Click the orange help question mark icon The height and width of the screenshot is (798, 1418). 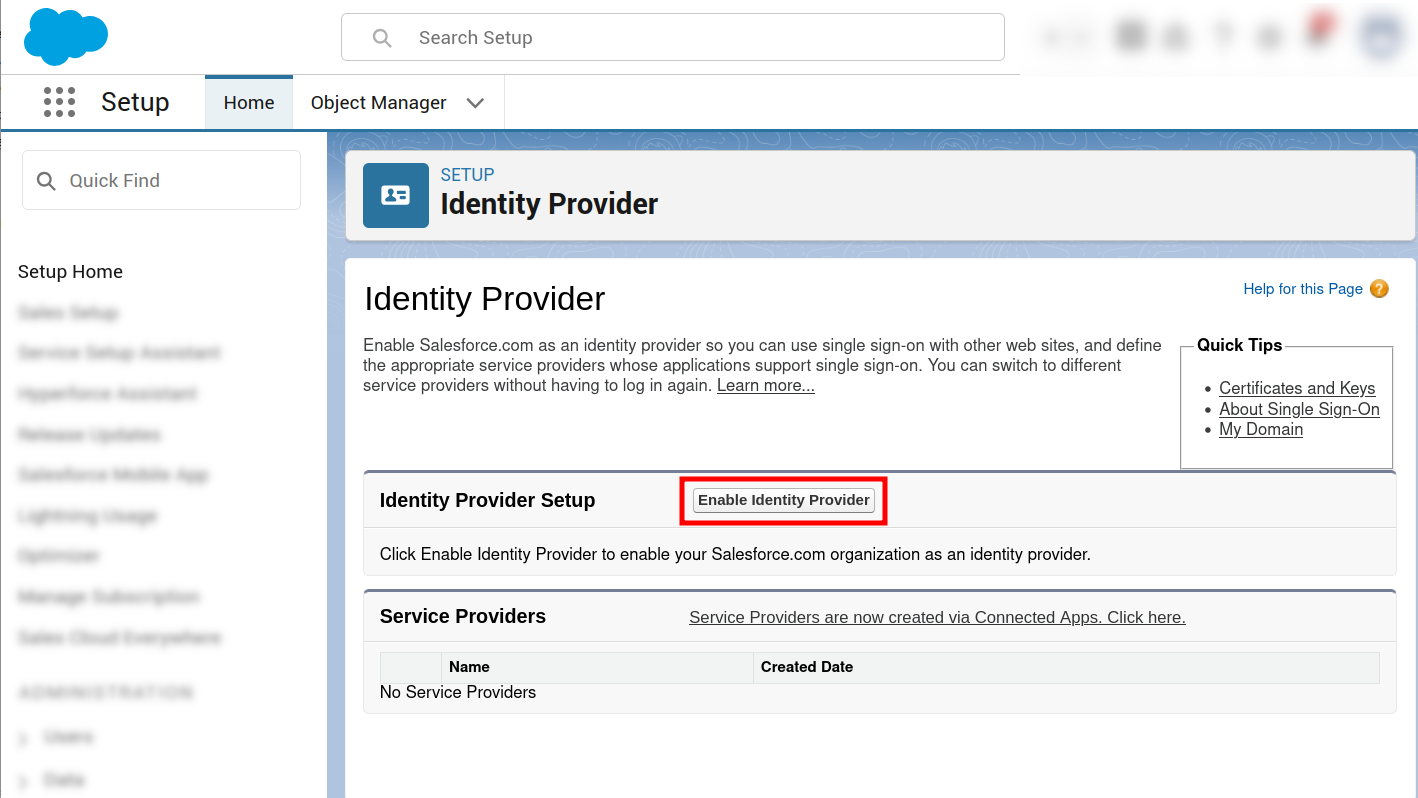(x=1379, y=289)
